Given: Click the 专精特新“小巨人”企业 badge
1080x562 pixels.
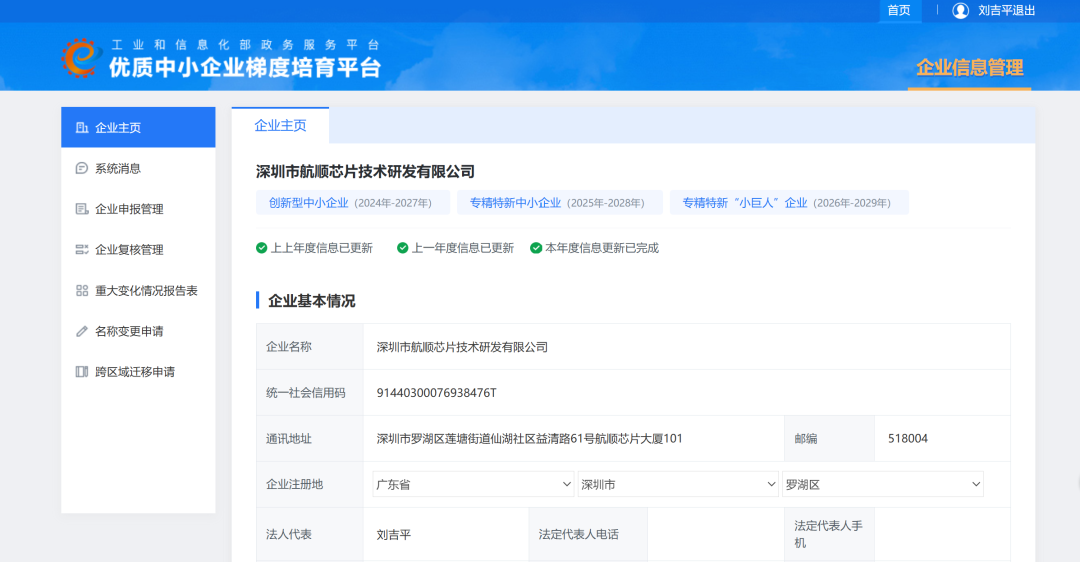Looking at the screenshot, I should point(789,202).
